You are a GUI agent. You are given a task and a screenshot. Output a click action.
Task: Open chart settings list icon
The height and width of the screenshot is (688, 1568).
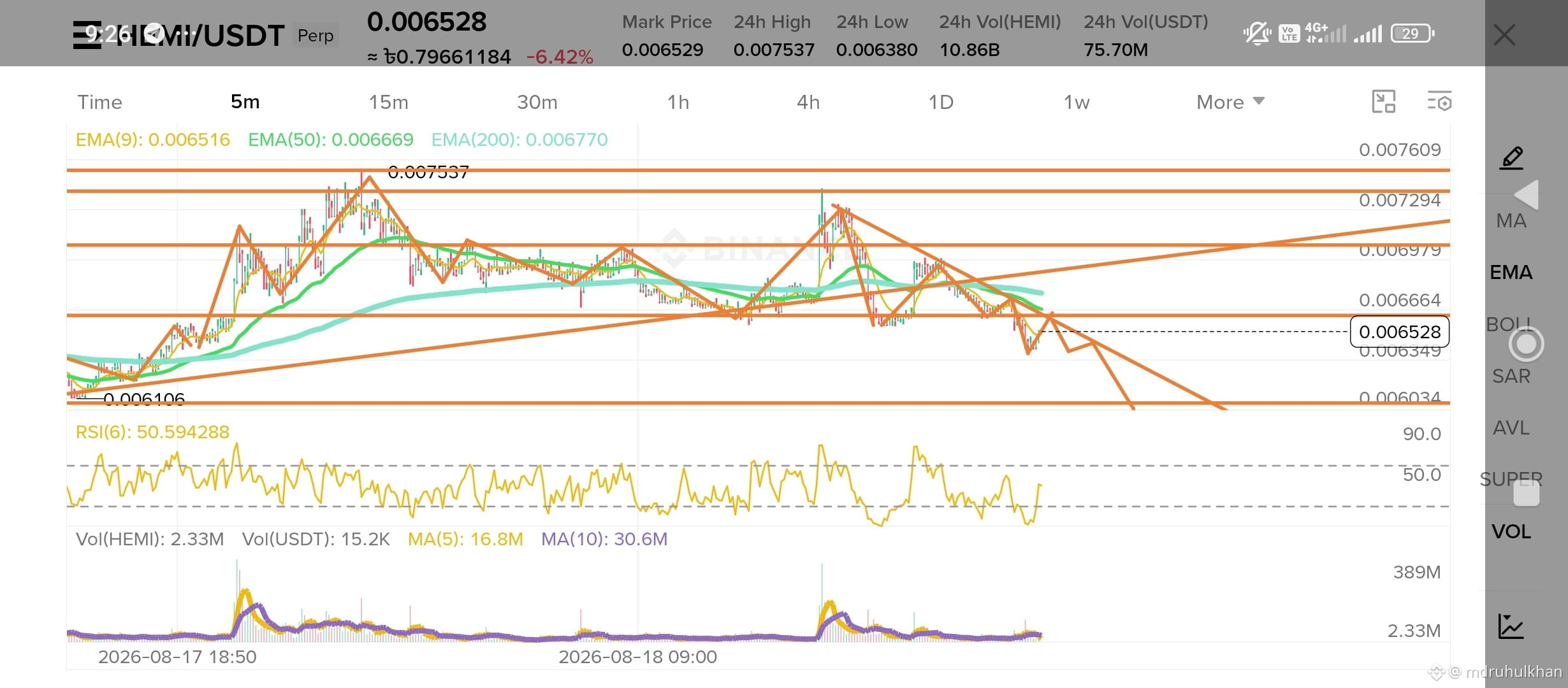point(1439,102)
